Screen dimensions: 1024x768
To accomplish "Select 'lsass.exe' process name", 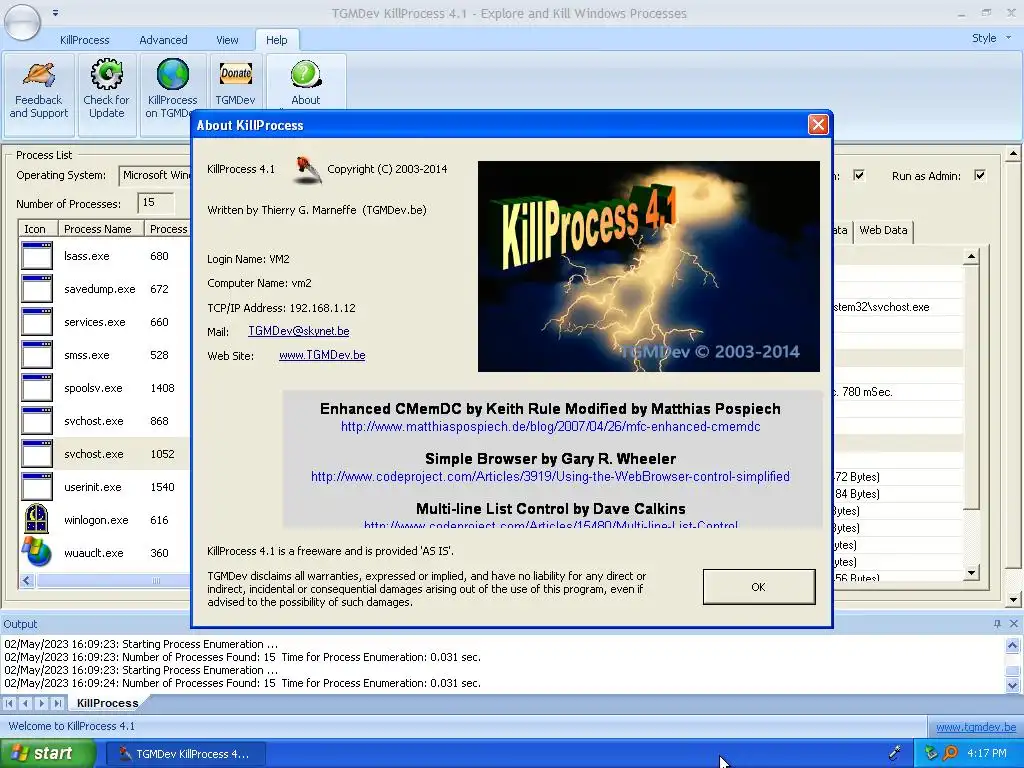I will (87, 256).
